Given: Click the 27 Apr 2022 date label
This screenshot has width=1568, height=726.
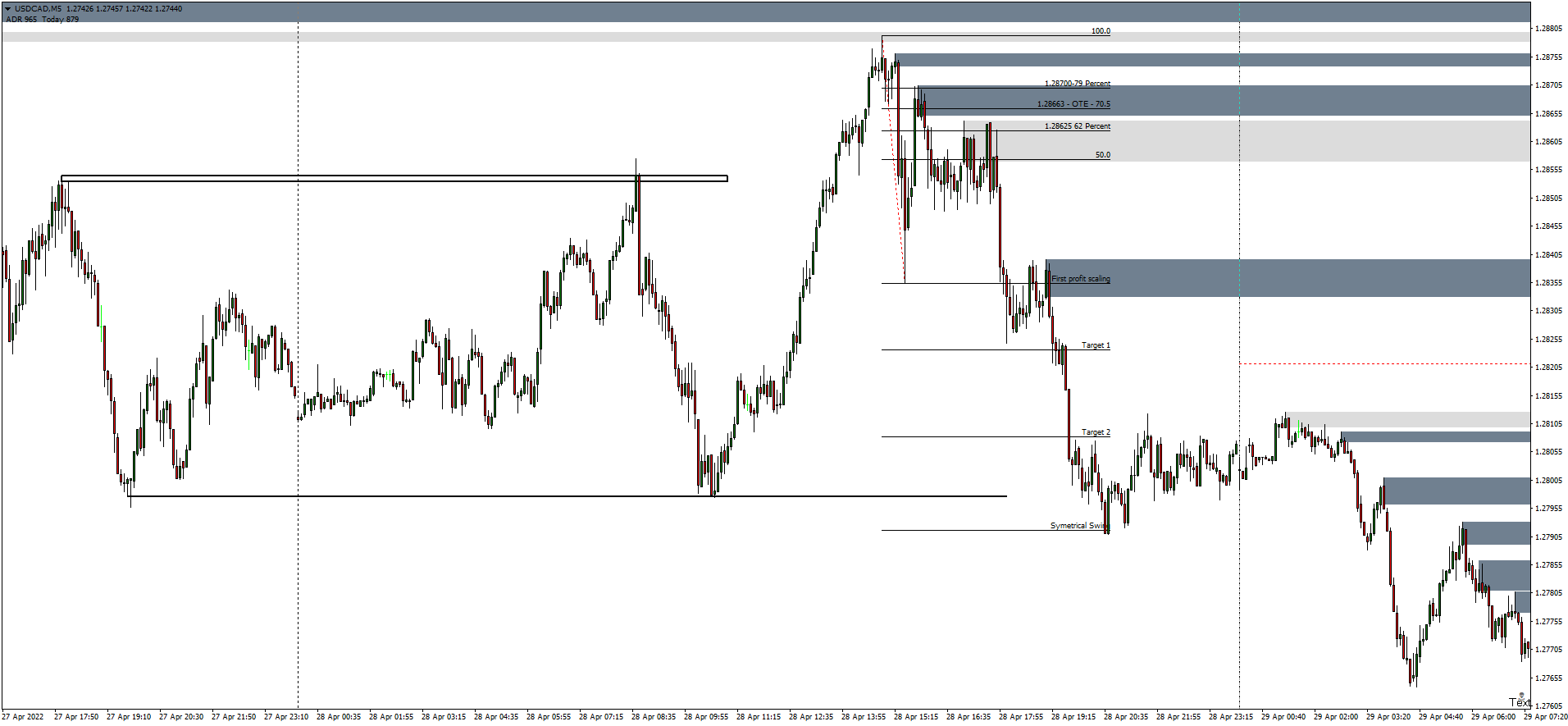Looking at the screenshot, I should 23,717.
